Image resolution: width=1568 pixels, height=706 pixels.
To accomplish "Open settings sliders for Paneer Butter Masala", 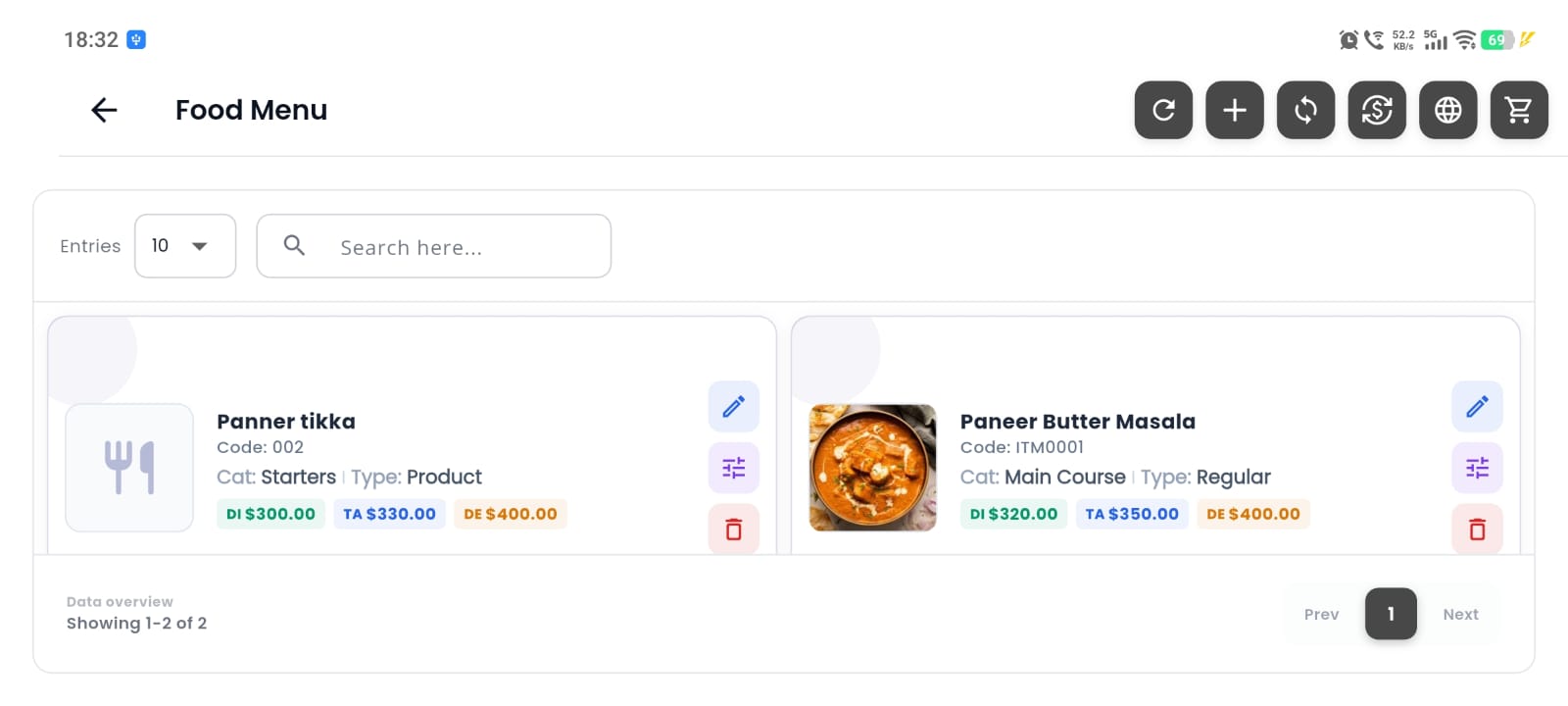I will 1477,468.
